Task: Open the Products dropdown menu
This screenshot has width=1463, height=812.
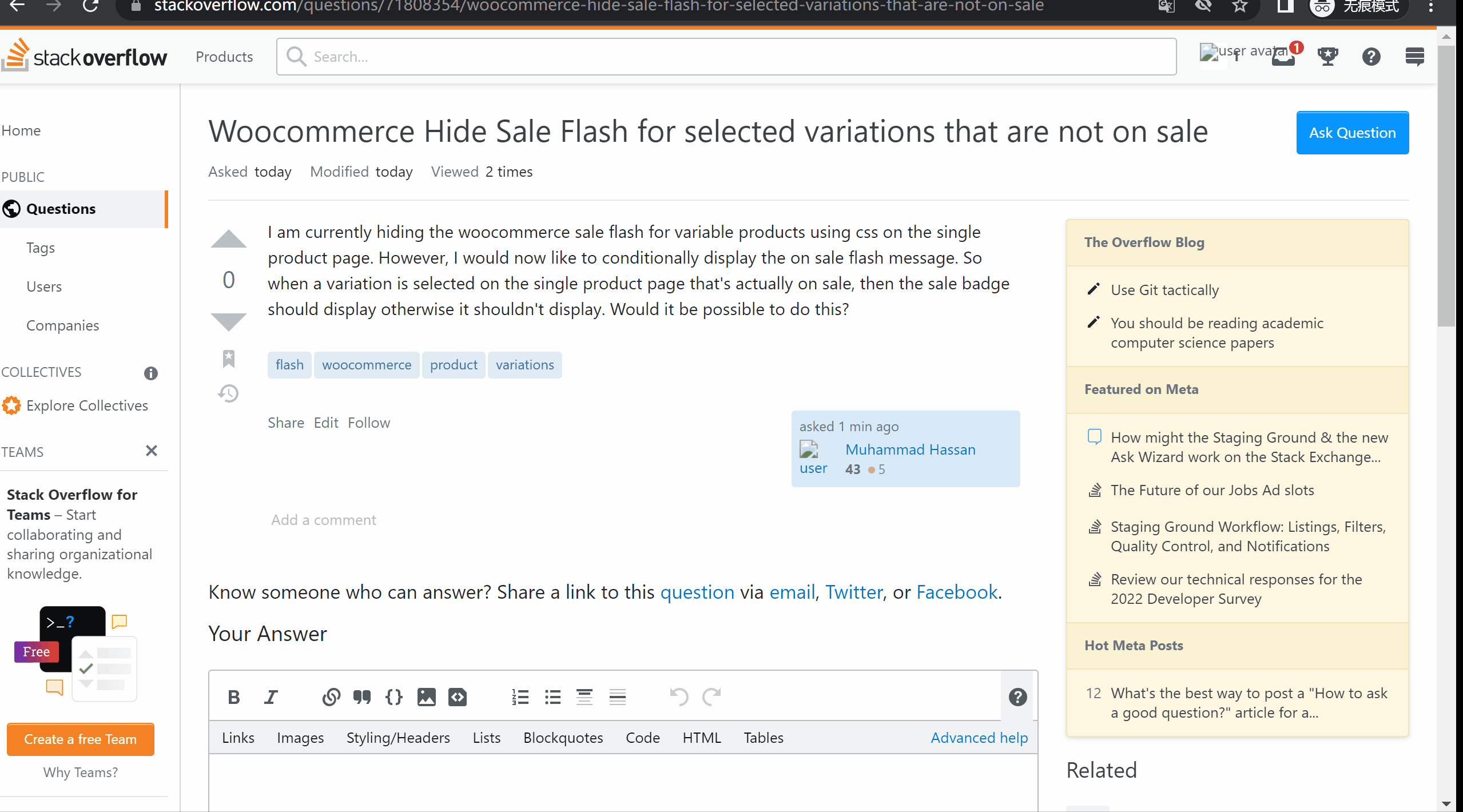Action: [224, 57]
